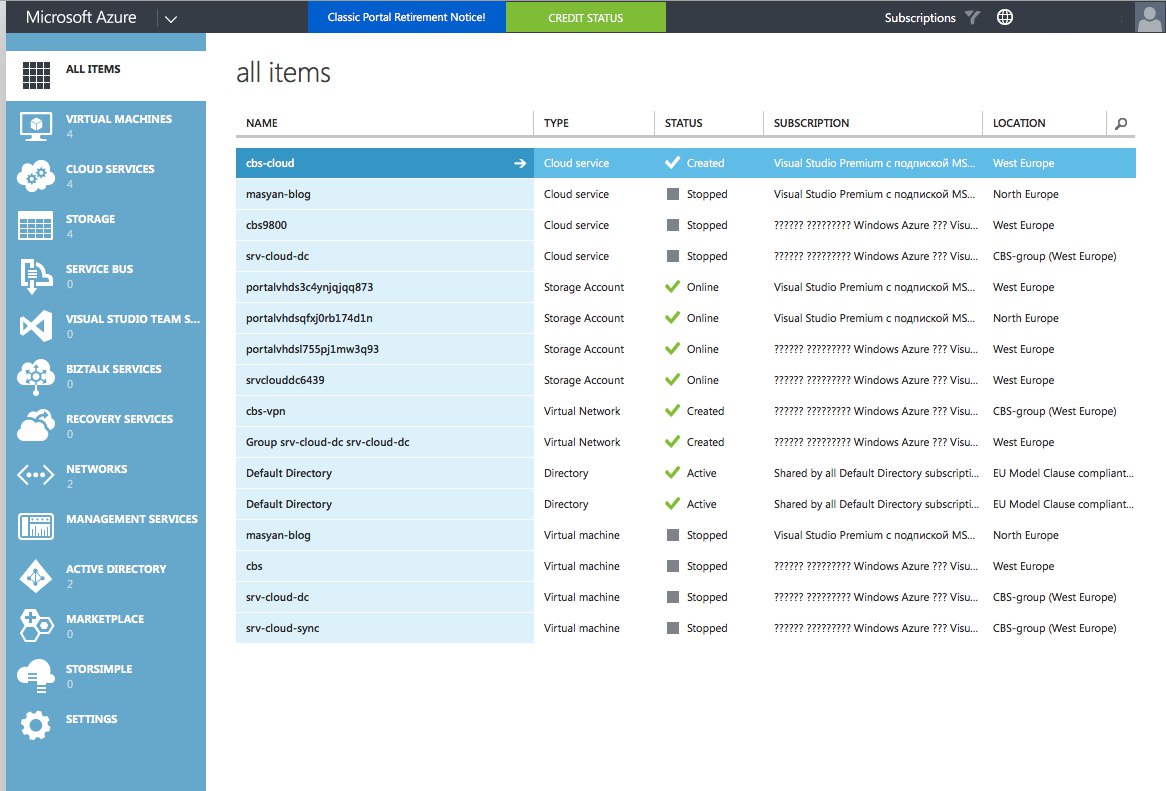Sort by the Subscription column header
Screen dimensions: 1166x791
[811, 123]
